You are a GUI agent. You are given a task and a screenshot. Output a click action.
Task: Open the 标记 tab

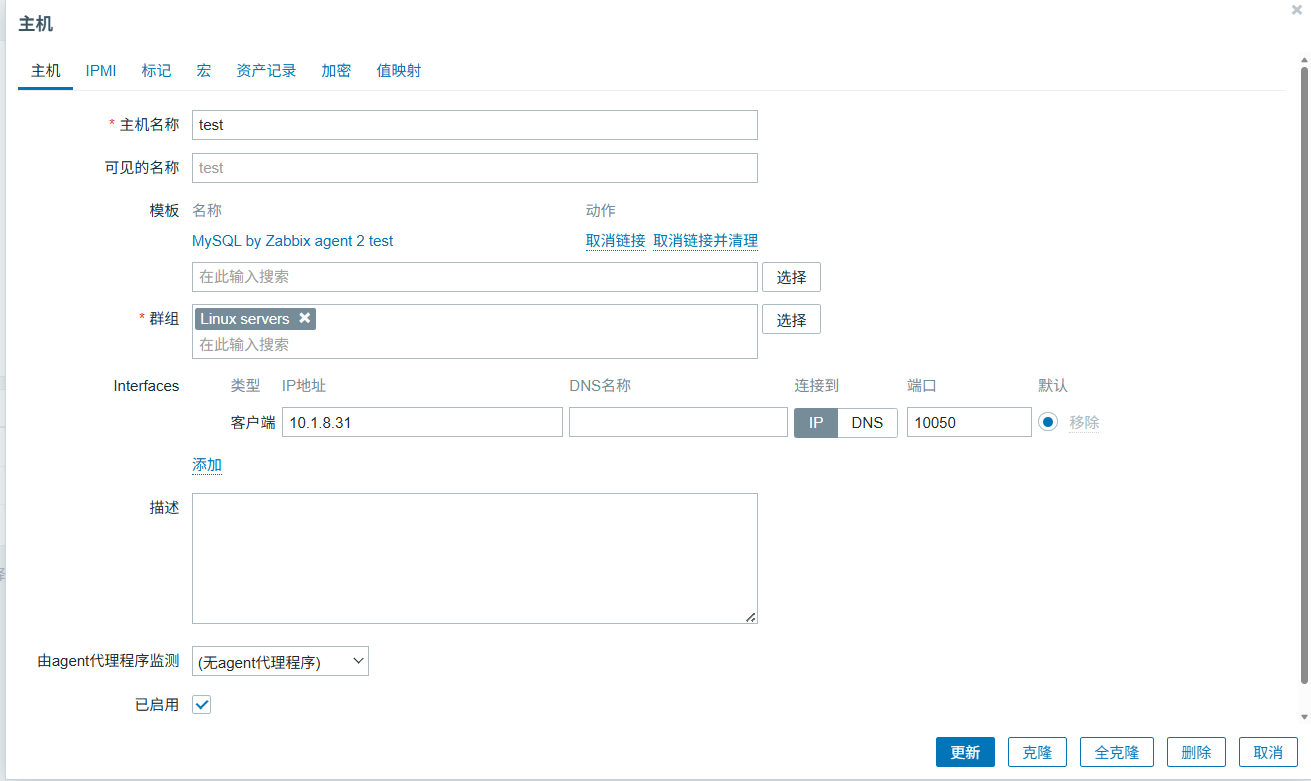156,71
